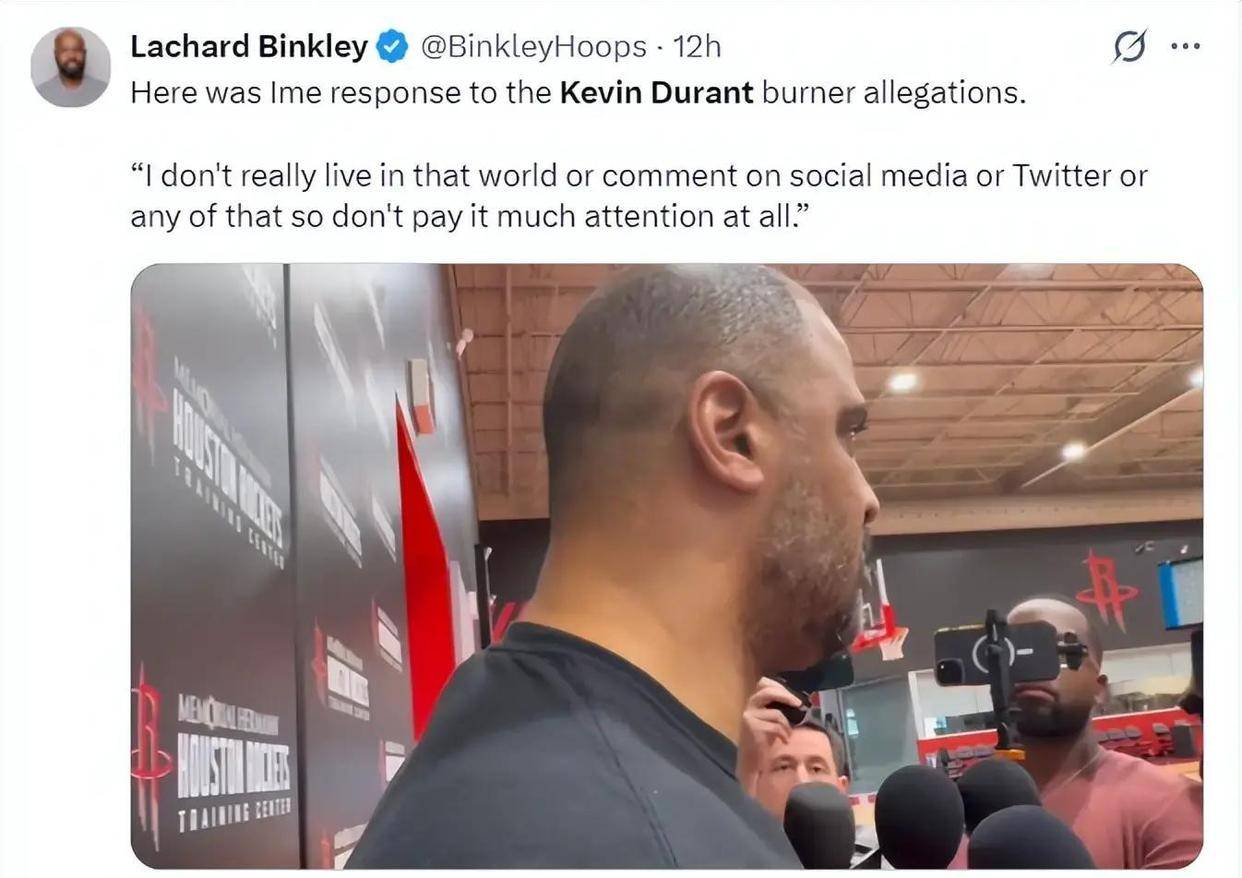Open the three-dots more options menu

pos(1185,47)
